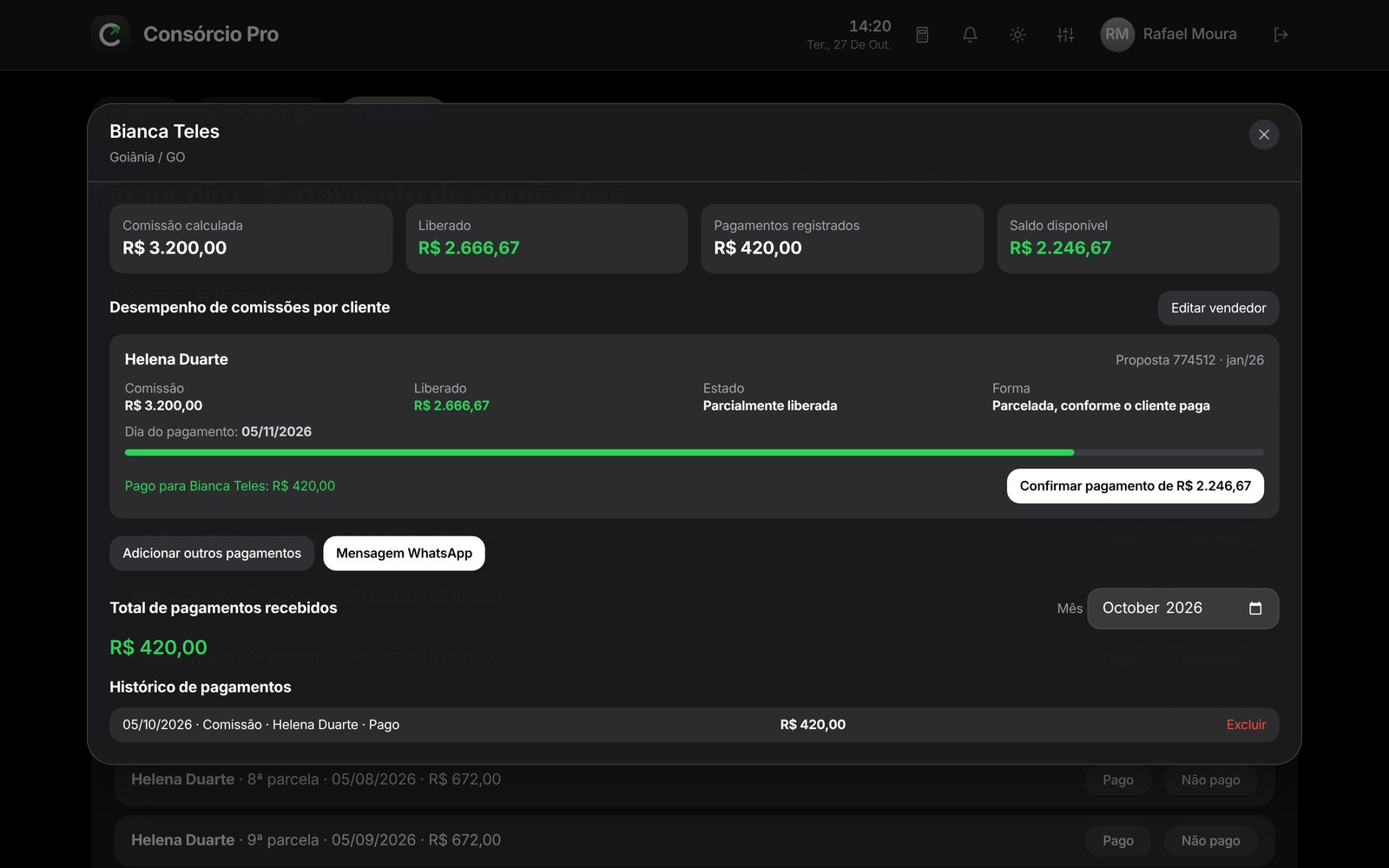Viewport: 1389px width, 868px height.
Task: Close the Bianca Teles dialog
Action: (1264, 135)
